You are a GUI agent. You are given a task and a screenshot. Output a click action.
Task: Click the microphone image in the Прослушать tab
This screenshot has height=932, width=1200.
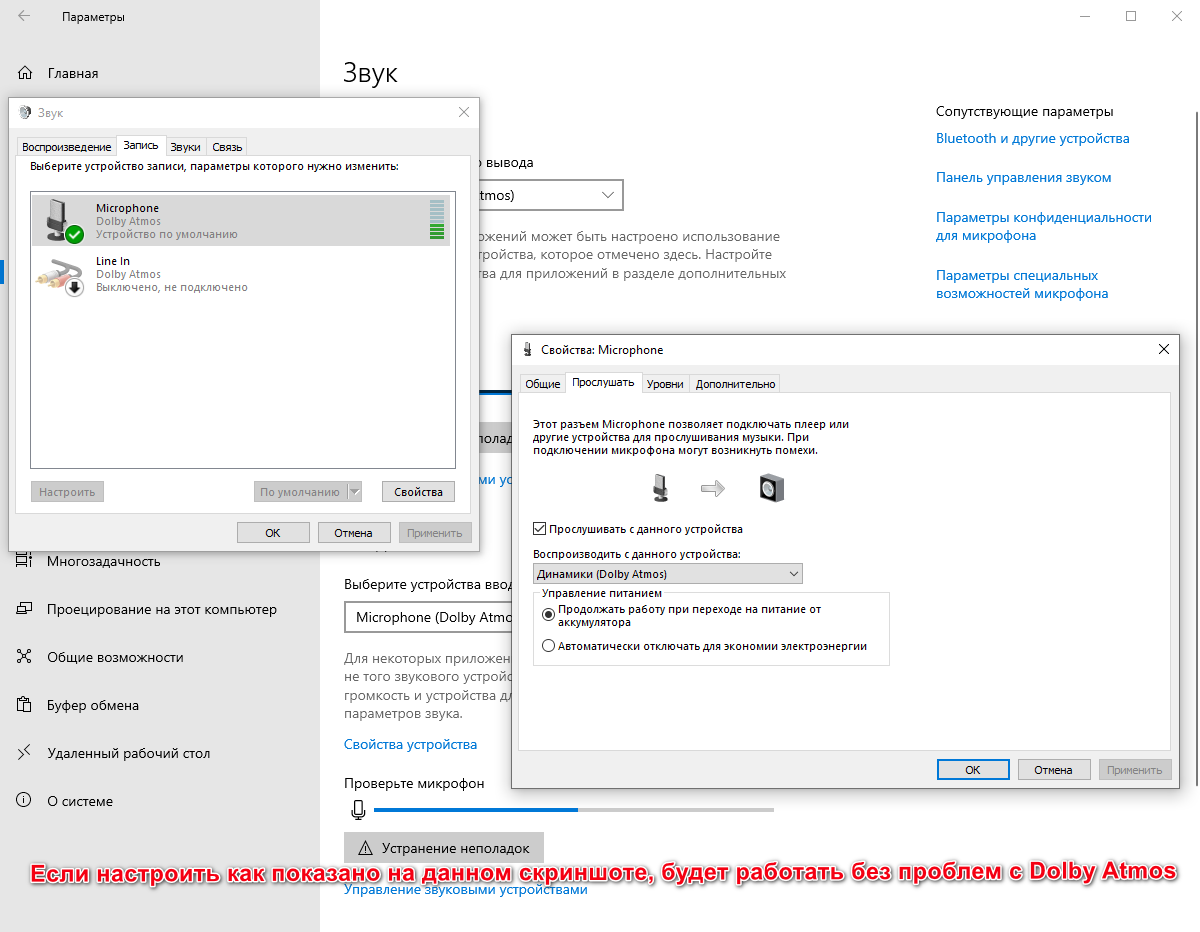click(x=660, y=488)
